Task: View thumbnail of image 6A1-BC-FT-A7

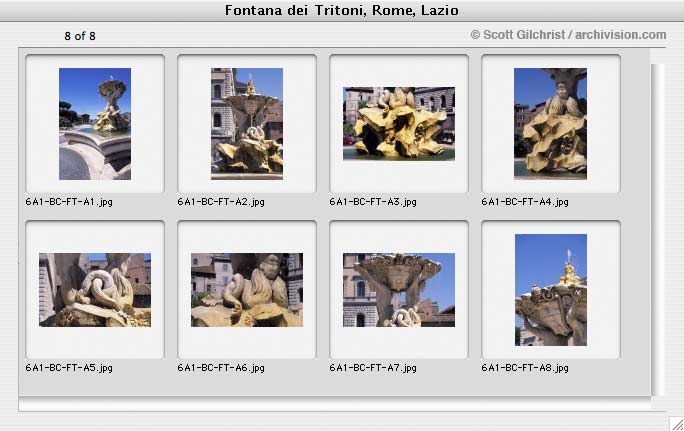Action: coord(399,290)
